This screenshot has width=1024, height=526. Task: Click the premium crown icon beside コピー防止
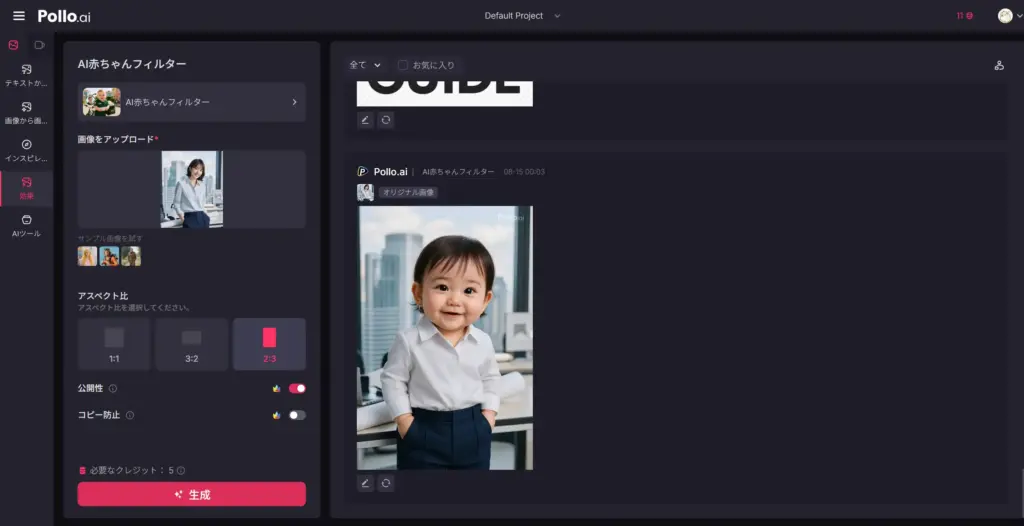(276, 415)
